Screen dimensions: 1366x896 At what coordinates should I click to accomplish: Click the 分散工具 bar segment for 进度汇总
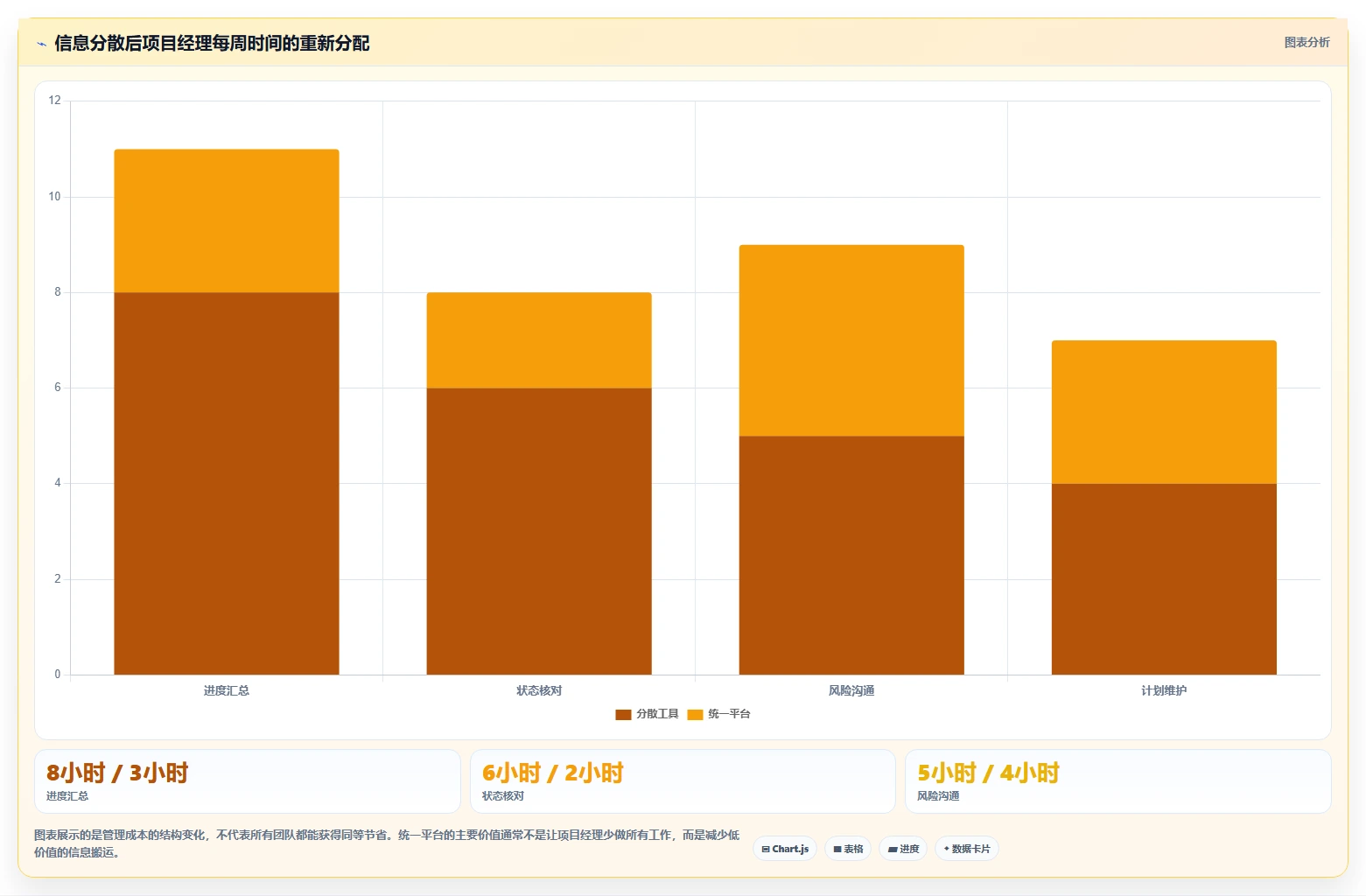tap(227, 483)
